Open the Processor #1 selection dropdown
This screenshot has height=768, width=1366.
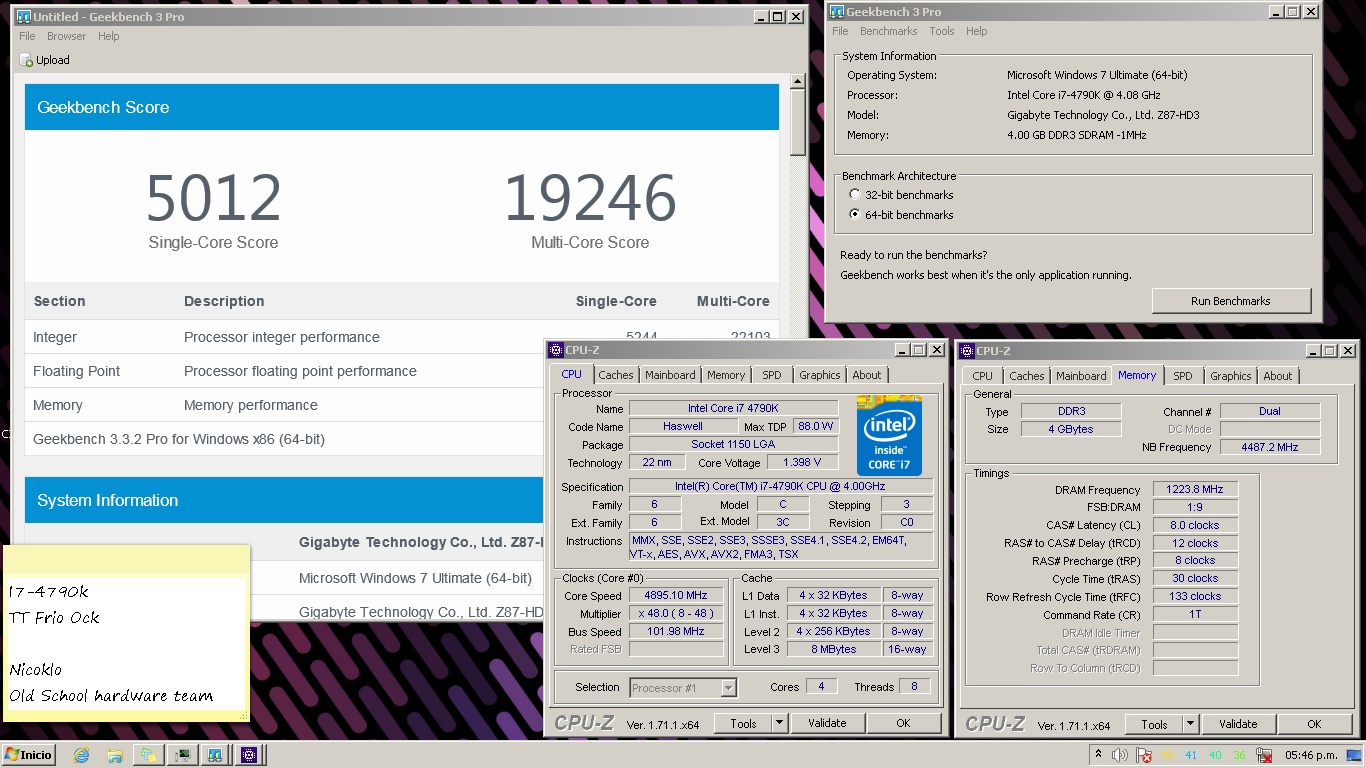coord(728,688)
